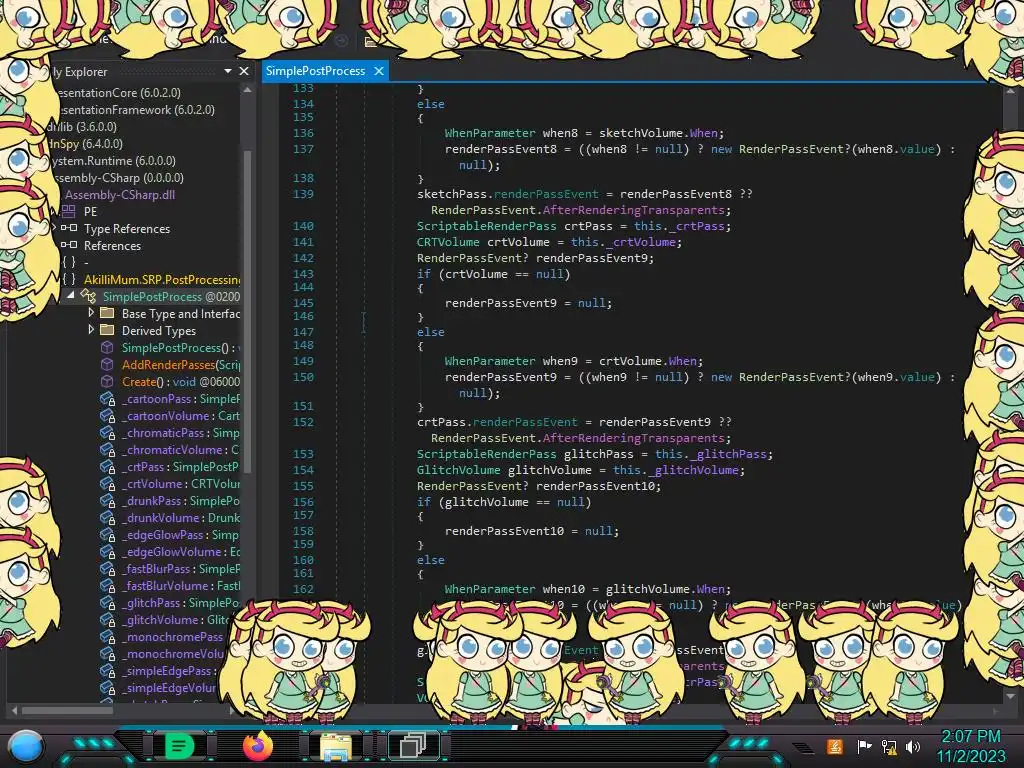Click the _fastBlurPass field icon
1024x768 pixels.
[108, 568]
